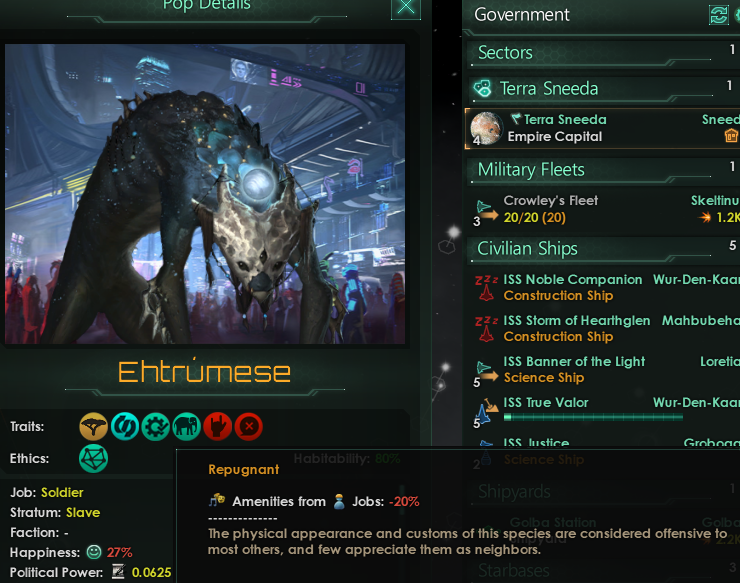Close the Pop Details window
This screenshot has width=740, height=583.
[x=406, y=8]
